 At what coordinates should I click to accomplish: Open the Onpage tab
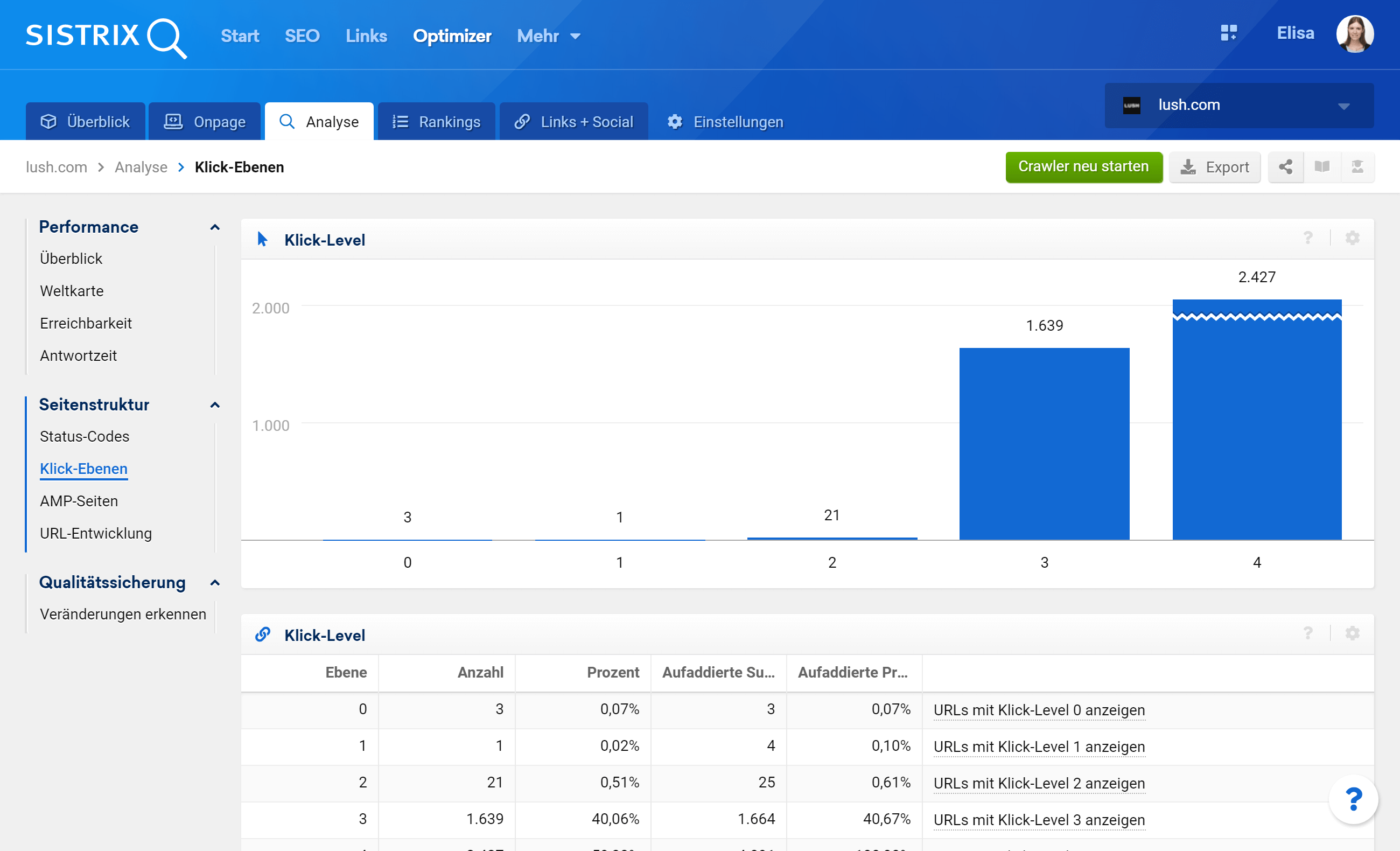[205, 122]
